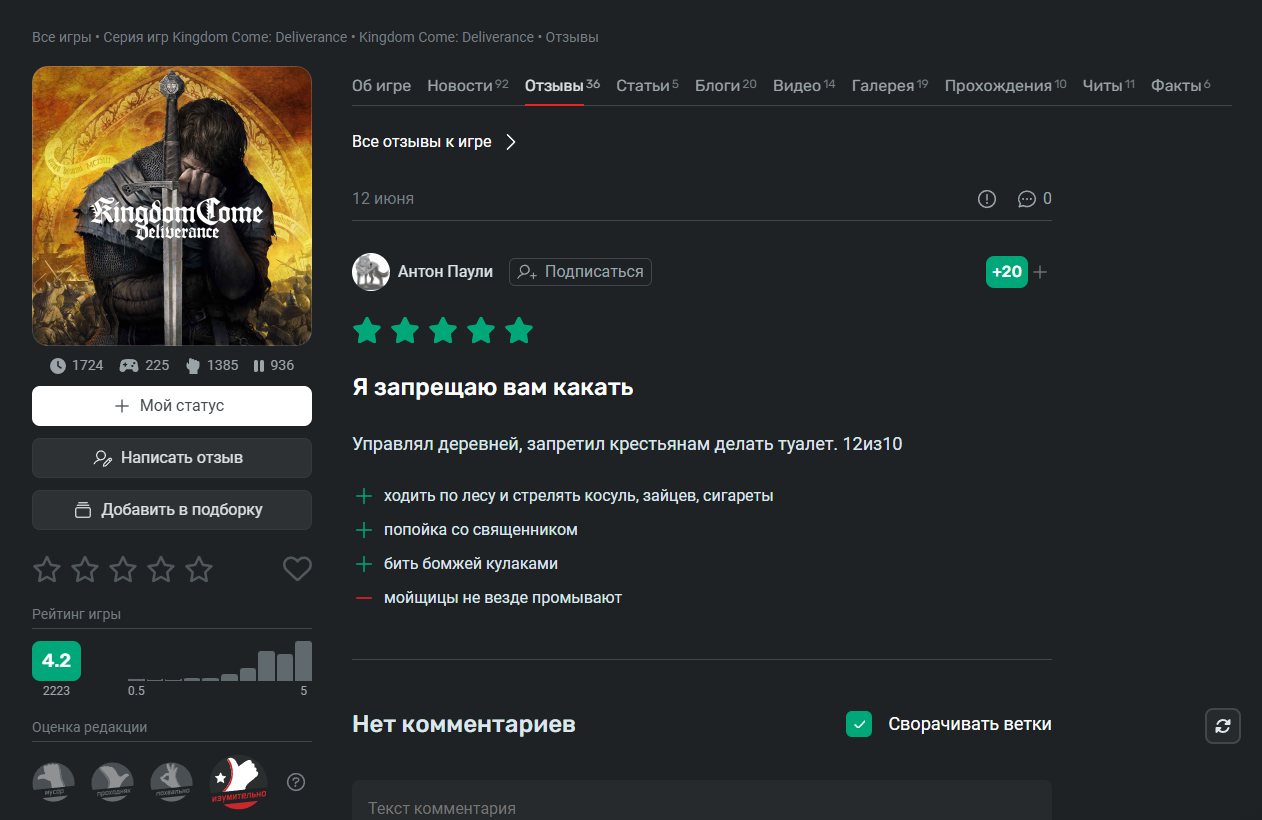Focus the "Текст комментария" input field
The height and width of the screenshot is (820, 1262).
(x=702, y=800)
